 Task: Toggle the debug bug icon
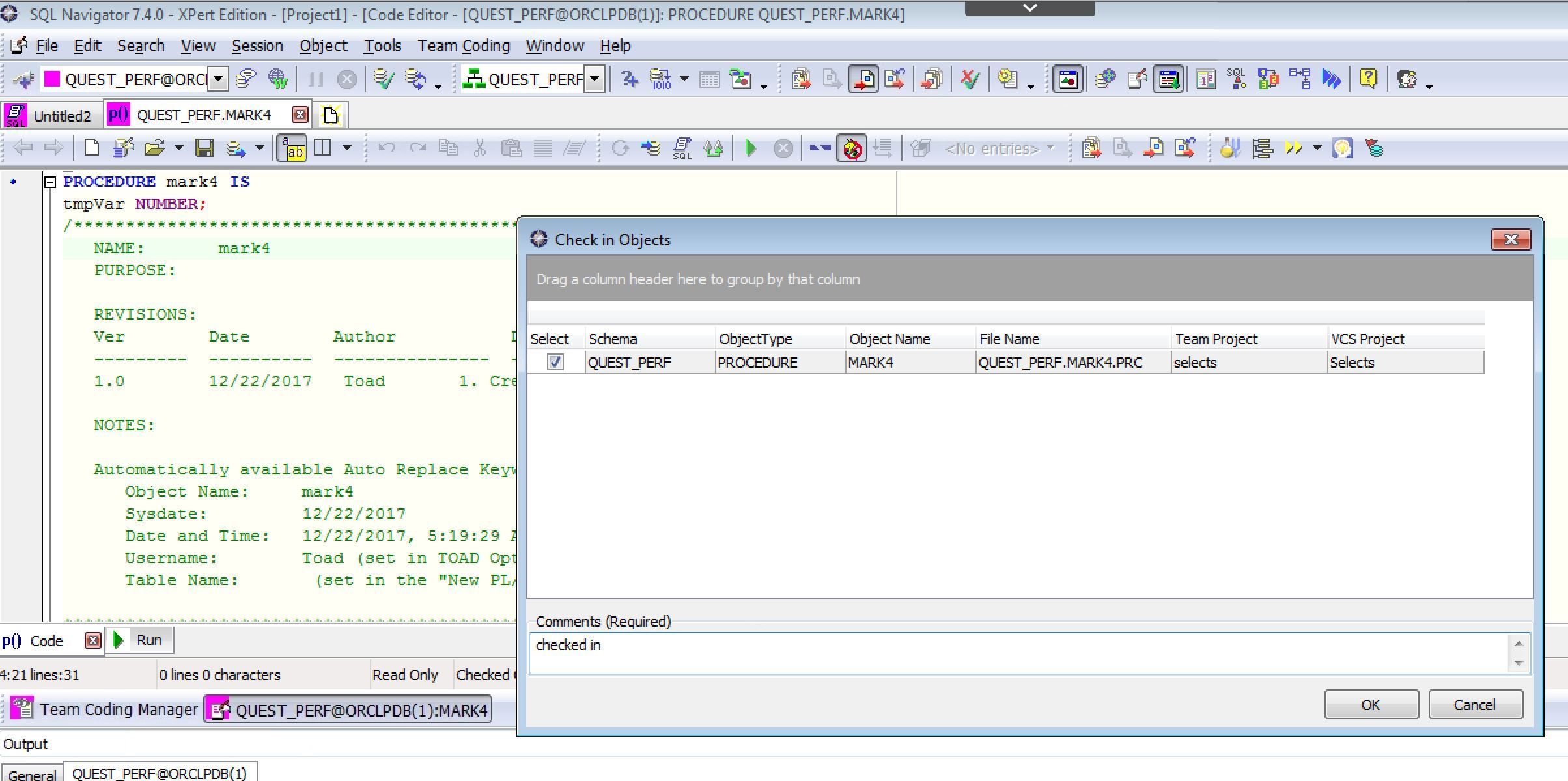[852, 148]
